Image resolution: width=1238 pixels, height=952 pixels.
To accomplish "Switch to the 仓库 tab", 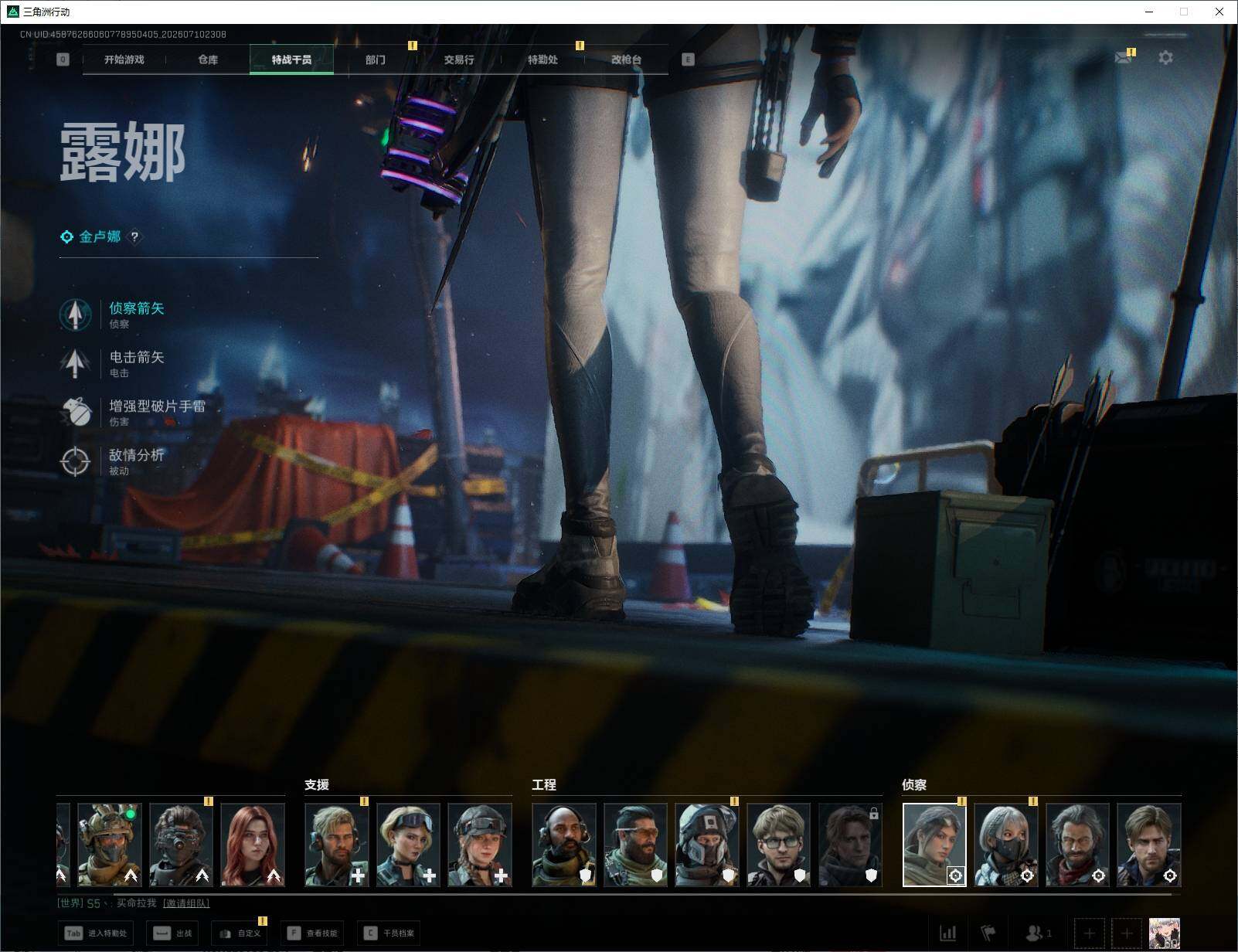I will coord(208,59).
